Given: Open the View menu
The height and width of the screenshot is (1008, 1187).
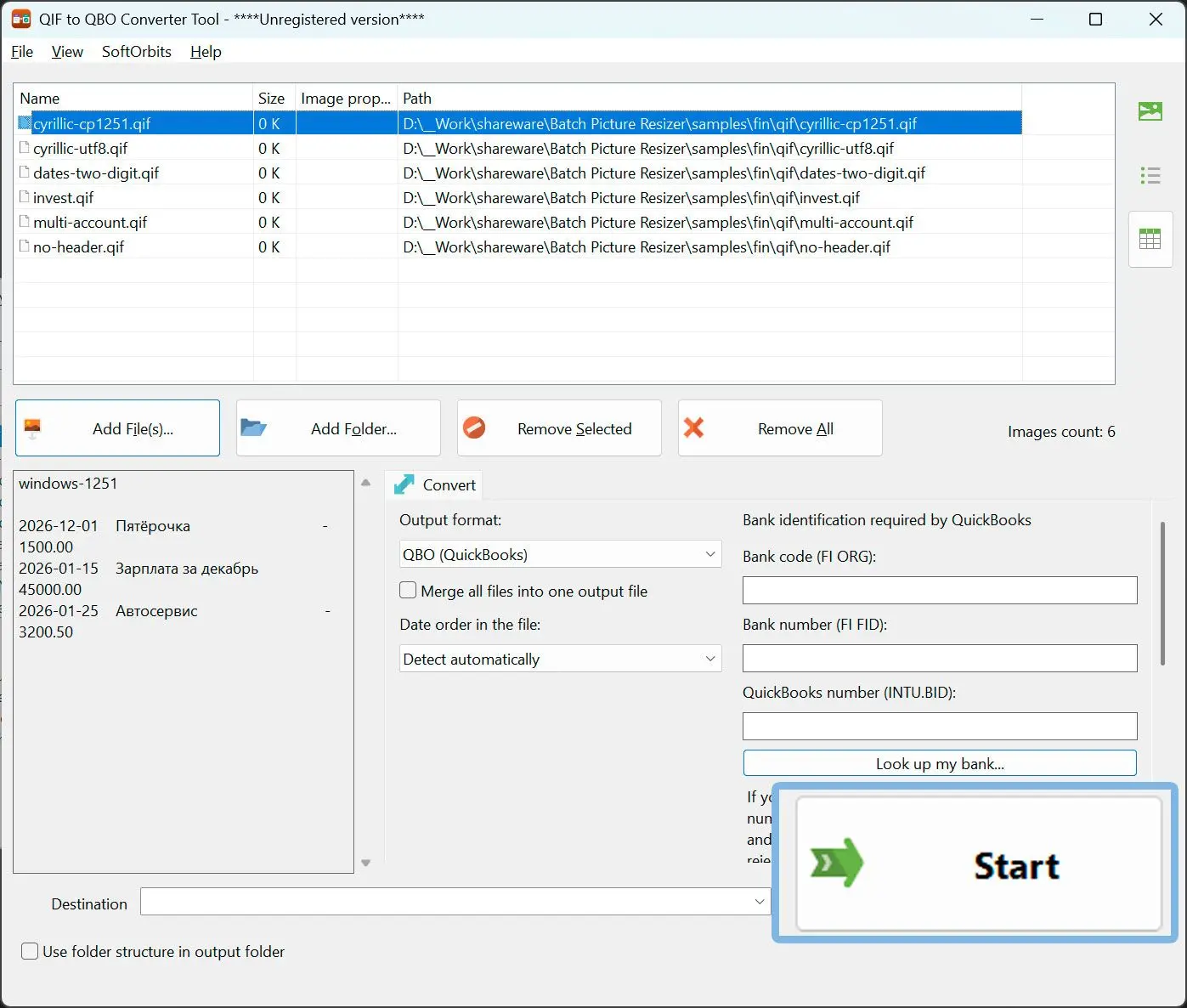Looking at the screenshot, I should [67, 52].
